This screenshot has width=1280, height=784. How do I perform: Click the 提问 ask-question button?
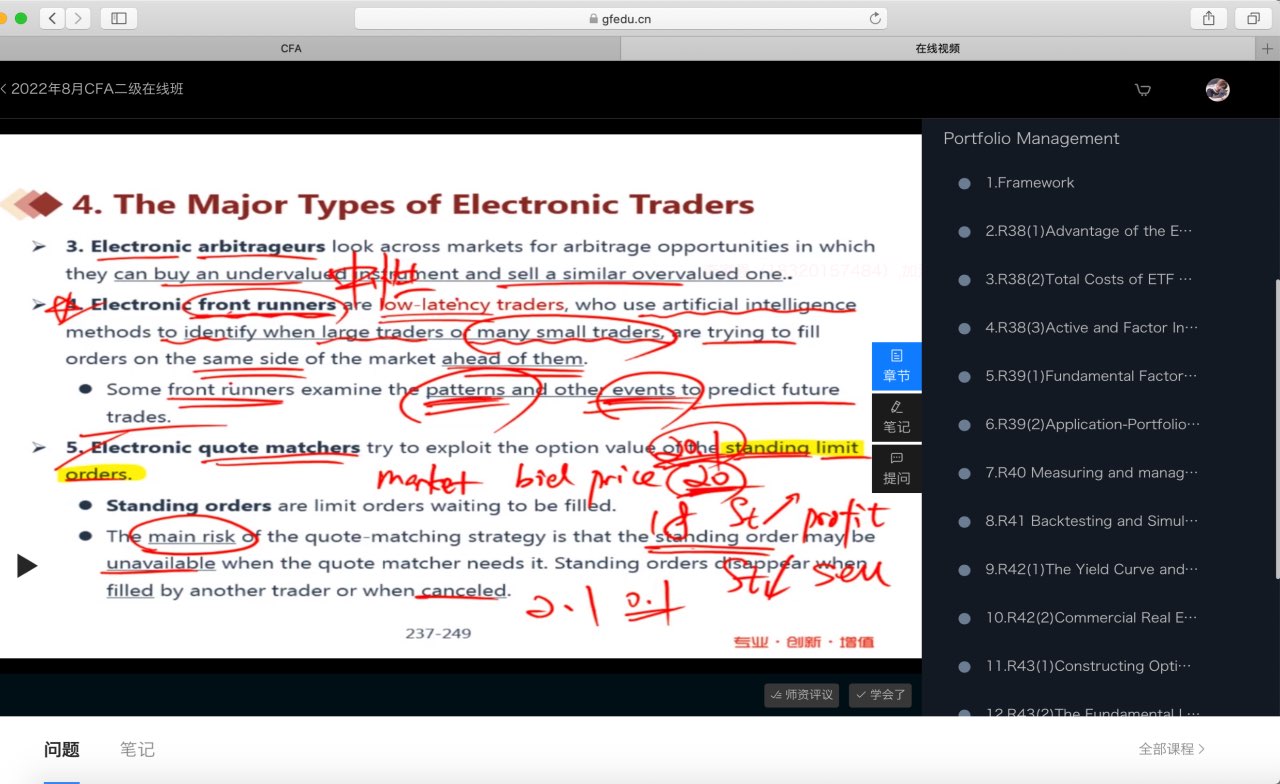point(897,468)
